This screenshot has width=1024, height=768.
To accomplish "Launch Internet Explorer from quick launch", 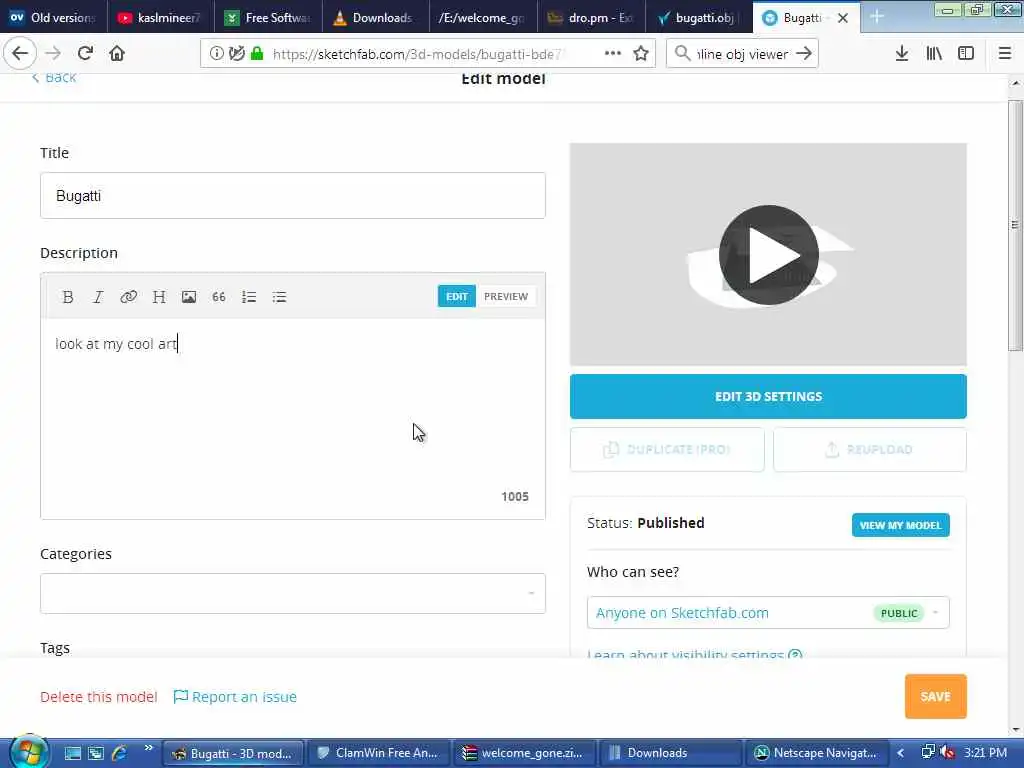I will click(120, 753).
